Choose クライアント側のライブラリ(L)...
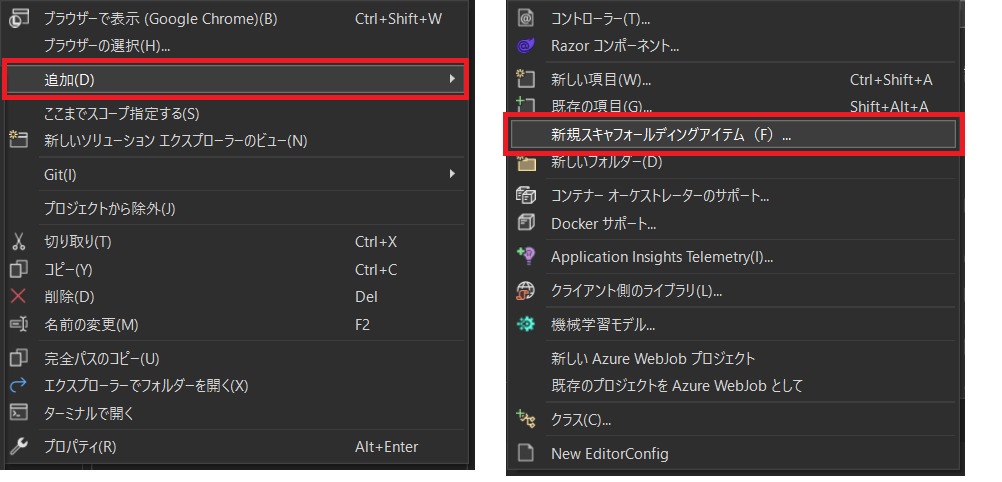1002x482 pixels. 636,291
